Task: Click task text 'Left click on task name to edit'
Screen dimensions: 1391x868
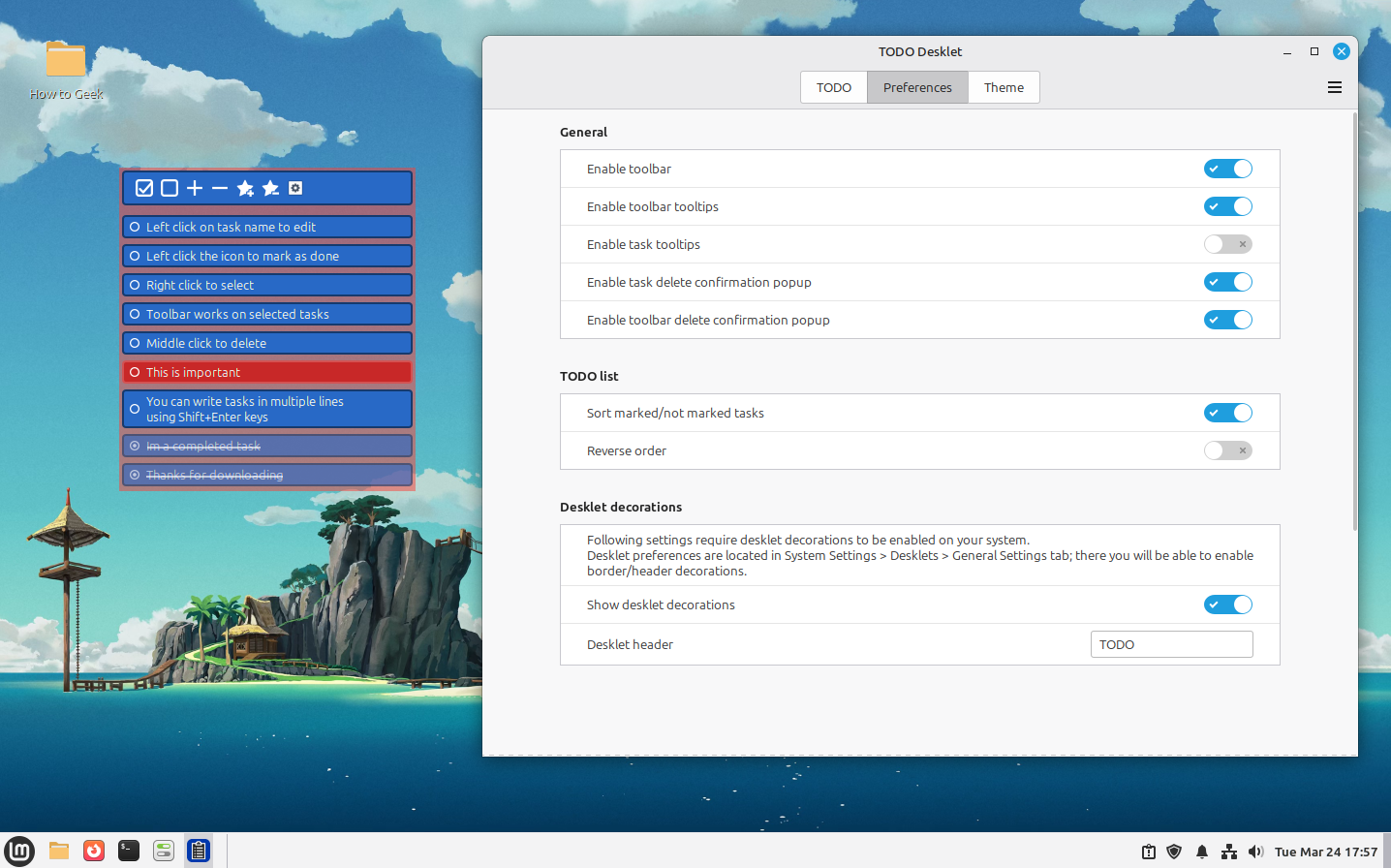Action: point(231,227)
